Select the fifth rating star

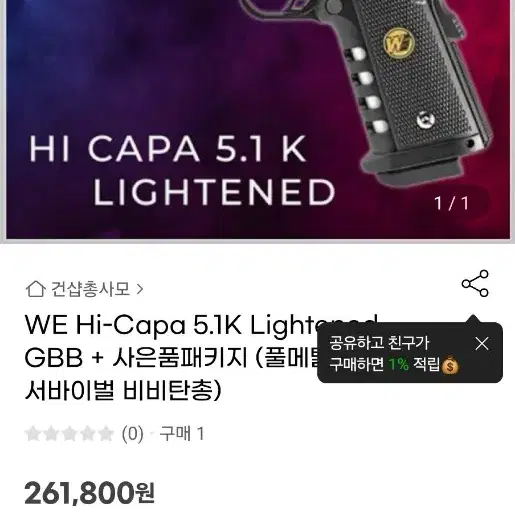pyautogui.click(x=106, y=434)
